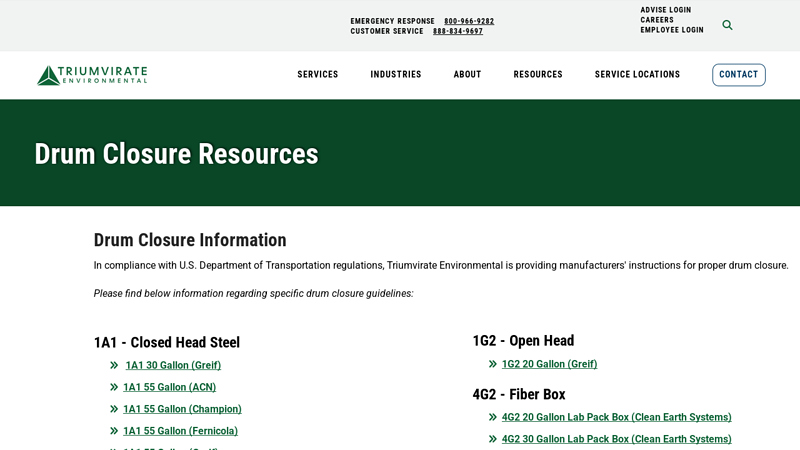Image resolution: width=800 pixels, height=450 pixels.
Task: Click the 4G2 - Fiber Box heading
Action: [519, 394]
